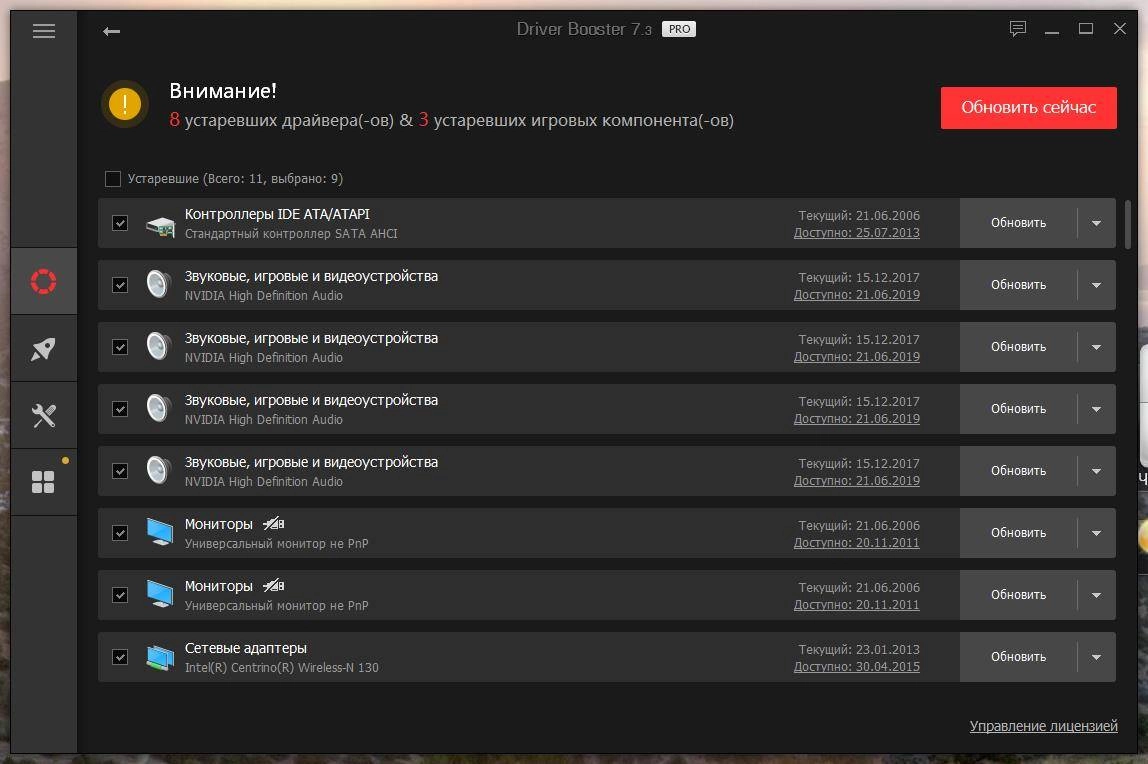The image size is (1148, 764).
Task: Maximize the Driver Booster window
Action: point(1086,29)
